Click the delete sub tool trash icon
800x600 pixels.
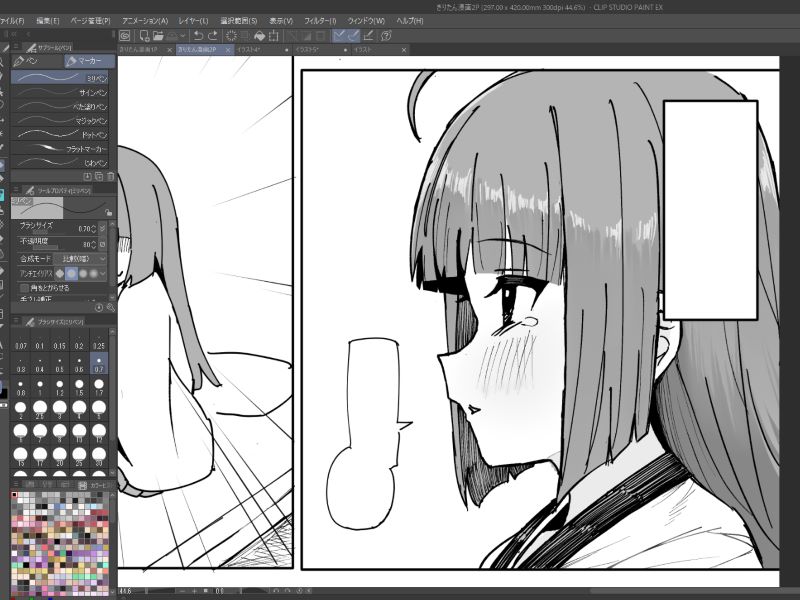(x=111, y=177)
